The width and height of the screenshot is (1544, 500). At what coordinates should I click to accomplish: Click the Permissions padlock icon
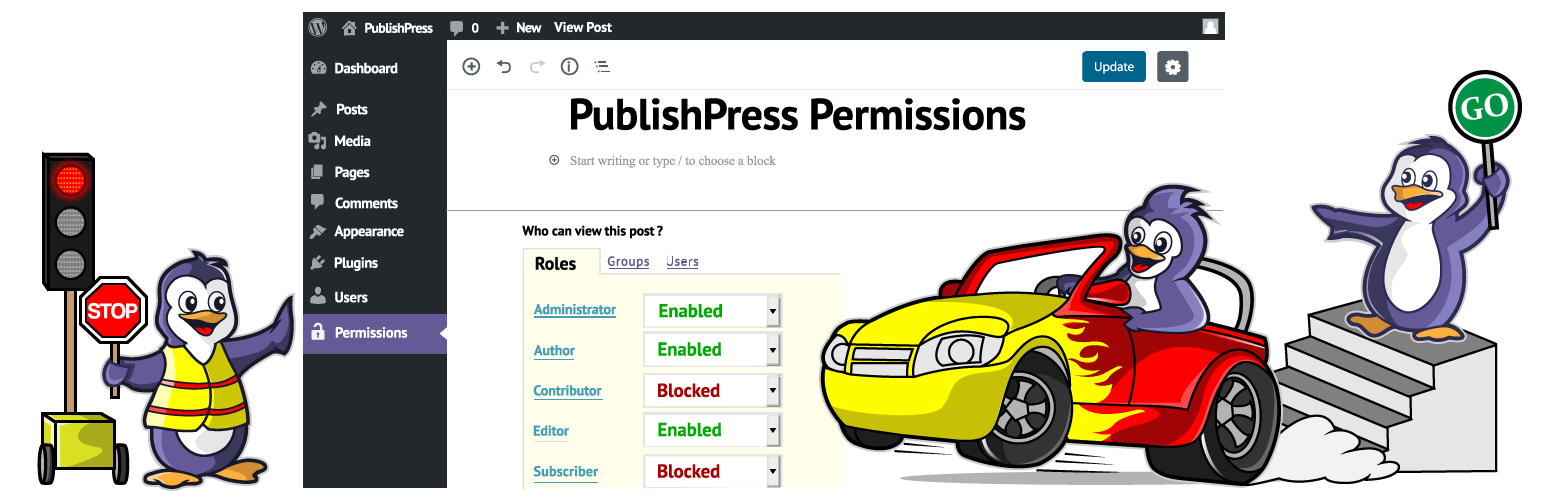[318, 332]
